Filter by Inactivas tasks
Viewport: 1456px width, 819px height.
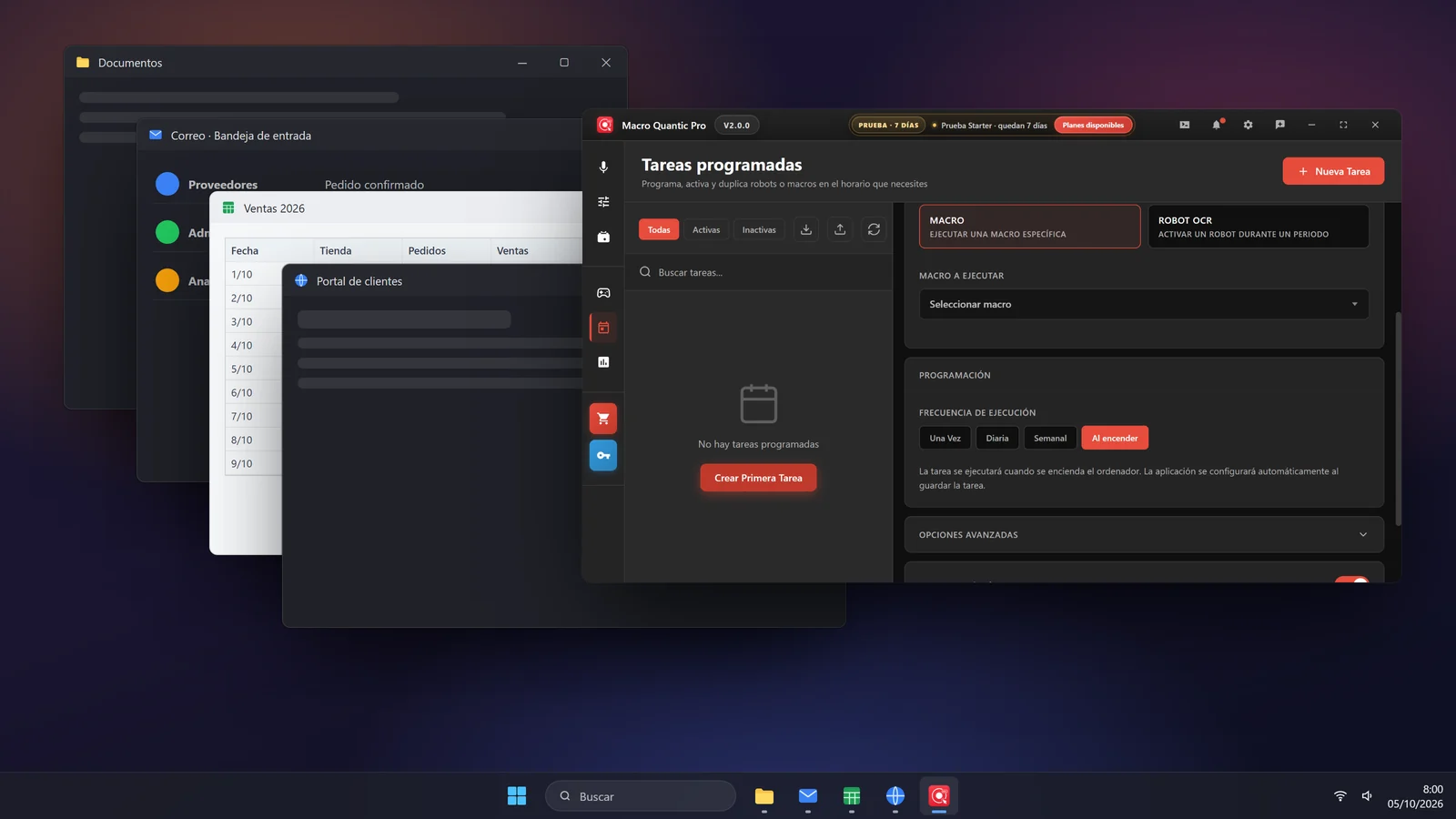(759, 230)
